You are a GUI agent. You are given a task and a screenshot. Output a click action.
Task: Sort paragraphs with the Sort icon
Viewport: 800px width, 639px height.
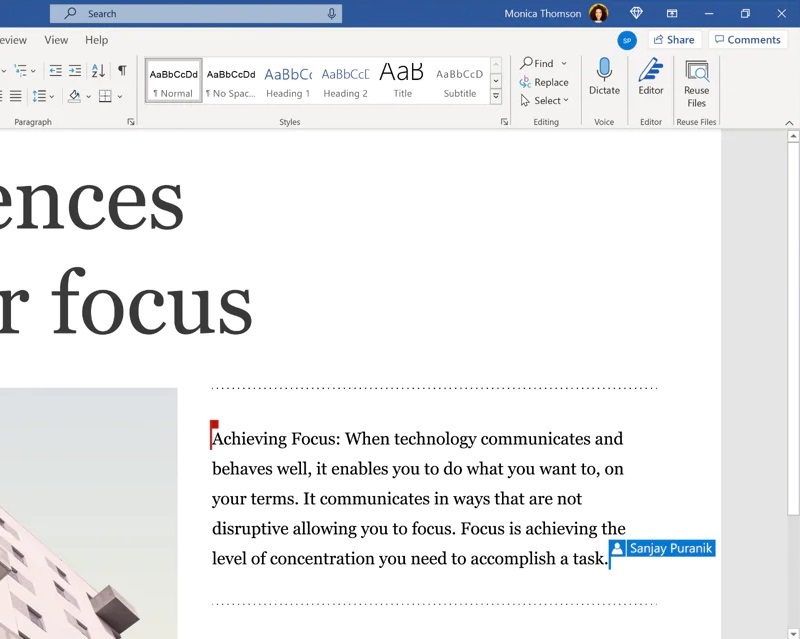coord(98,70)
